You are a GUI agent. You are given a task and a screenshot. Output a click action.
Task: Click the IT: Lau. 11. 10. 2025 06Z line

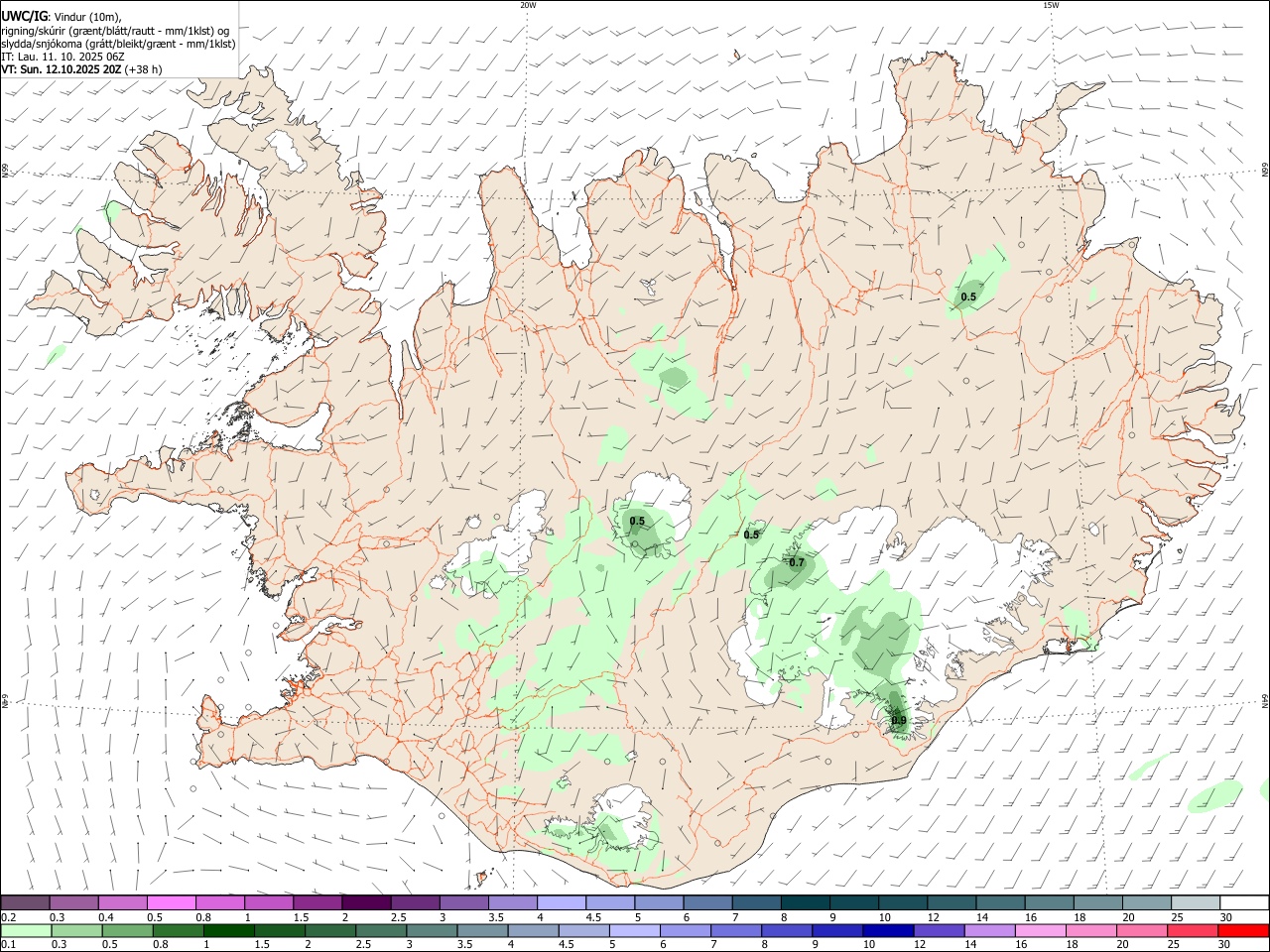(63, 57)
